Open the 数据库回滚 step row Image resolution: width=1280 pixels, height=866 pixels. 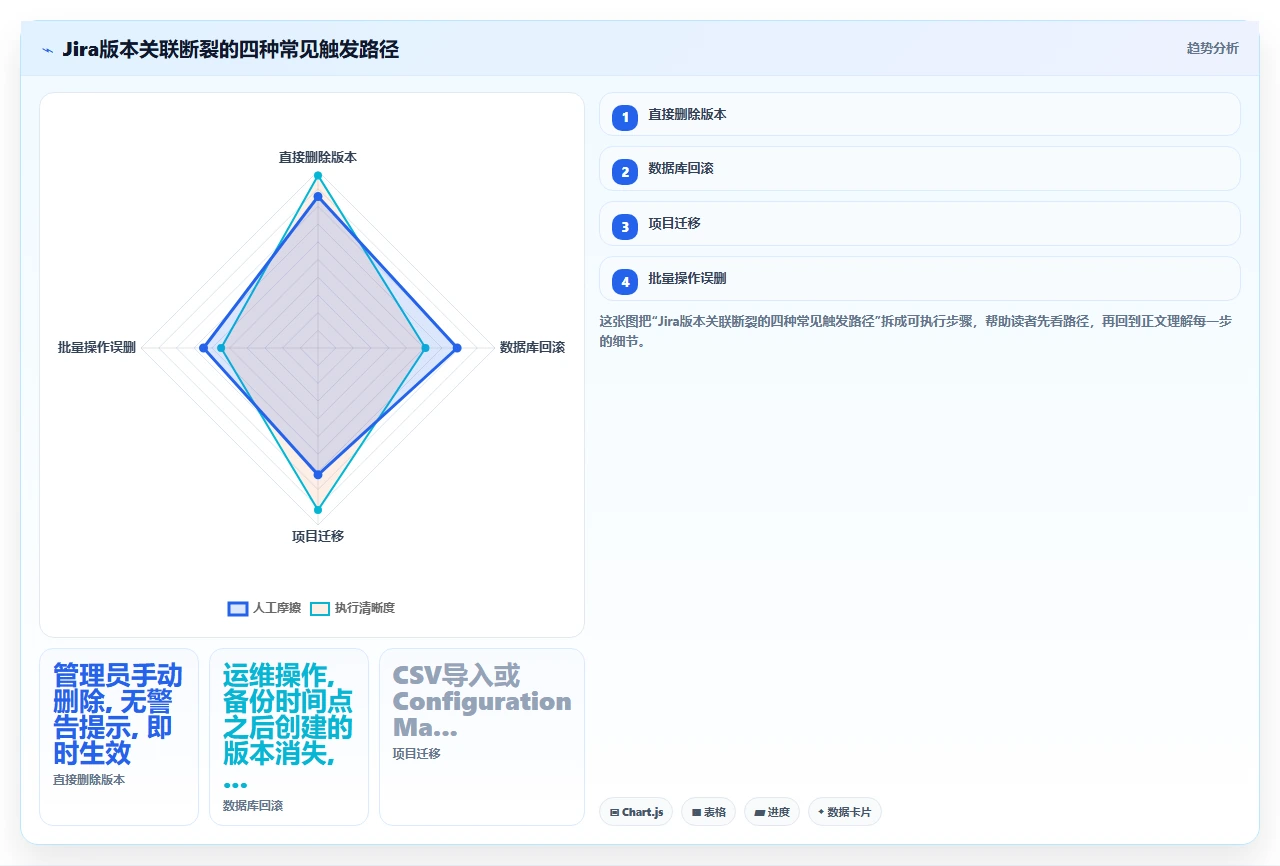[x=919, y=169]
